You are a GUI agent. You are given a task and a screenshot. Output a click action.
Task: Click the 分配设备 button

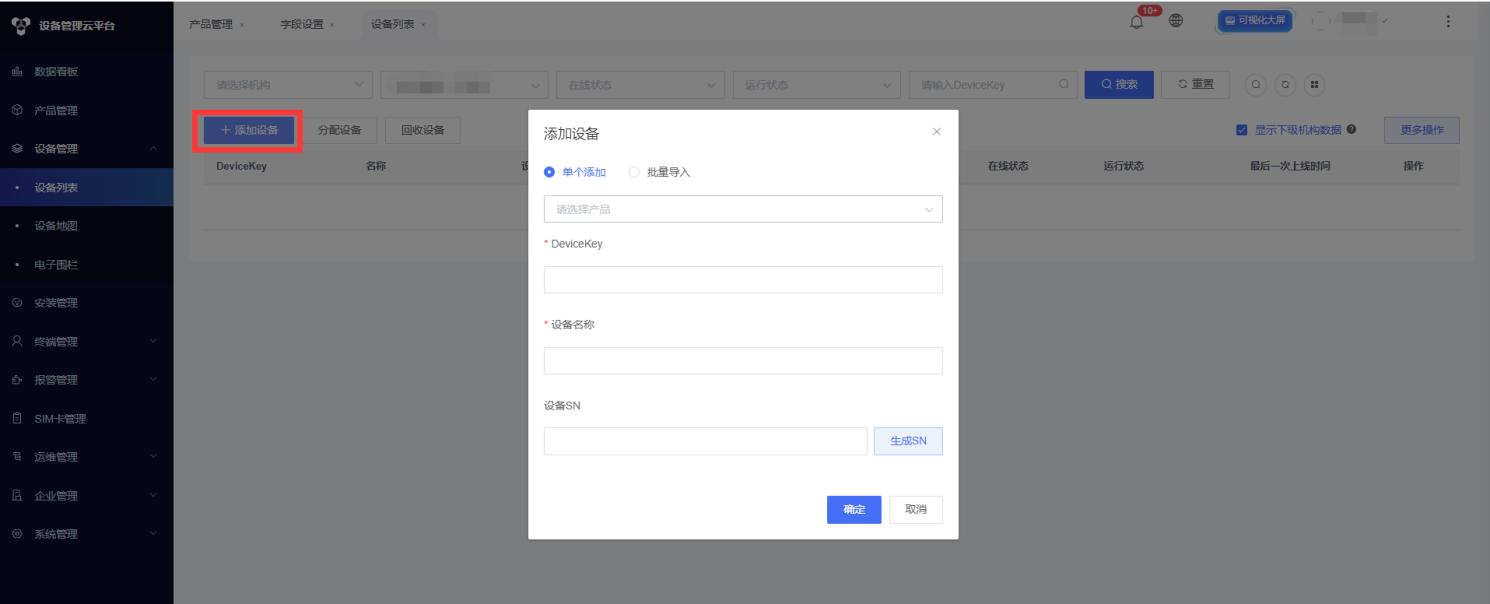pyautogui.click(x=339, y=130)
